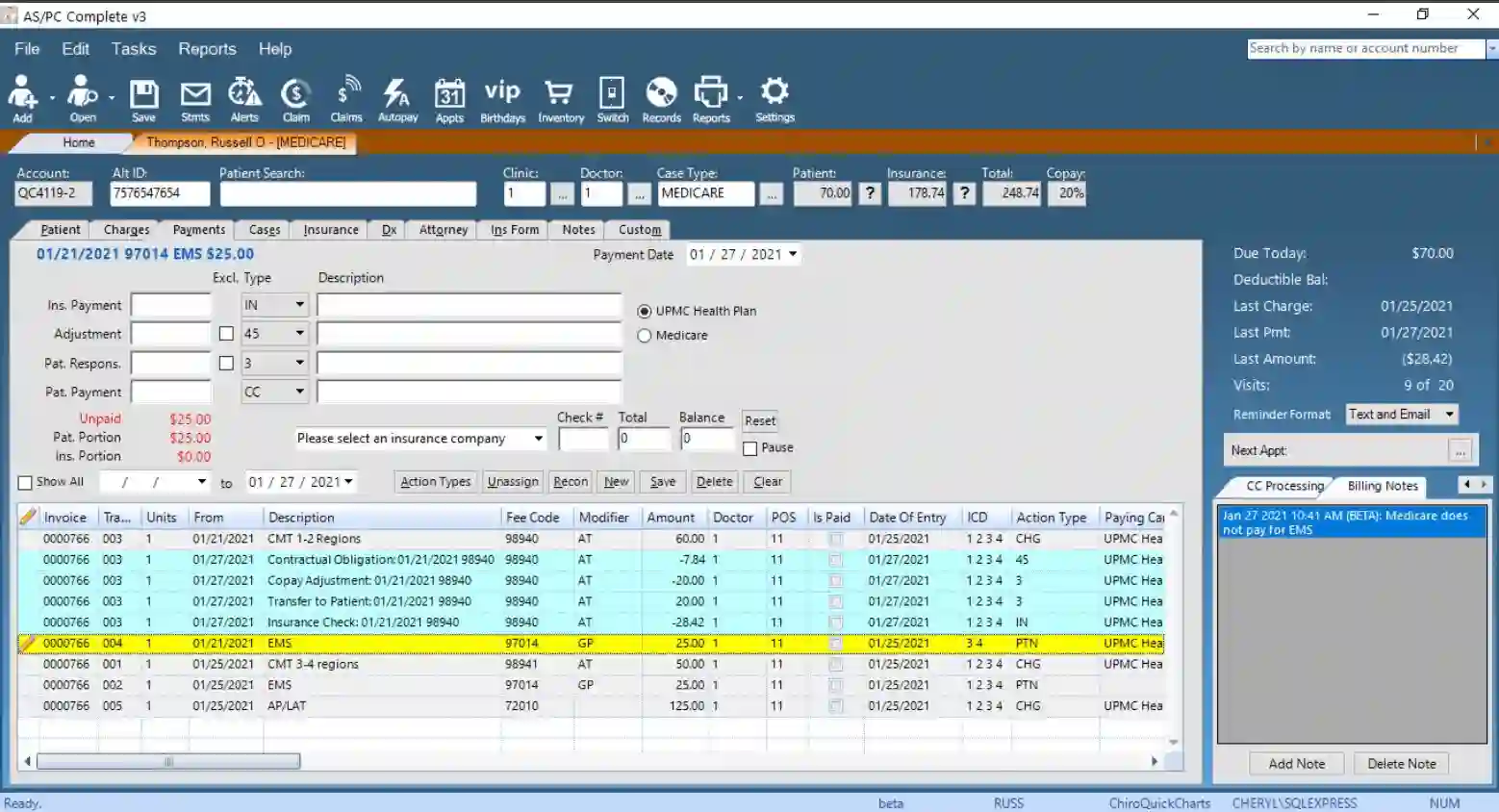Screen dimensions: 1499x812
Task: Open the Inventory shopping cart
Action: pyautogui.click(x=560, y=96)
